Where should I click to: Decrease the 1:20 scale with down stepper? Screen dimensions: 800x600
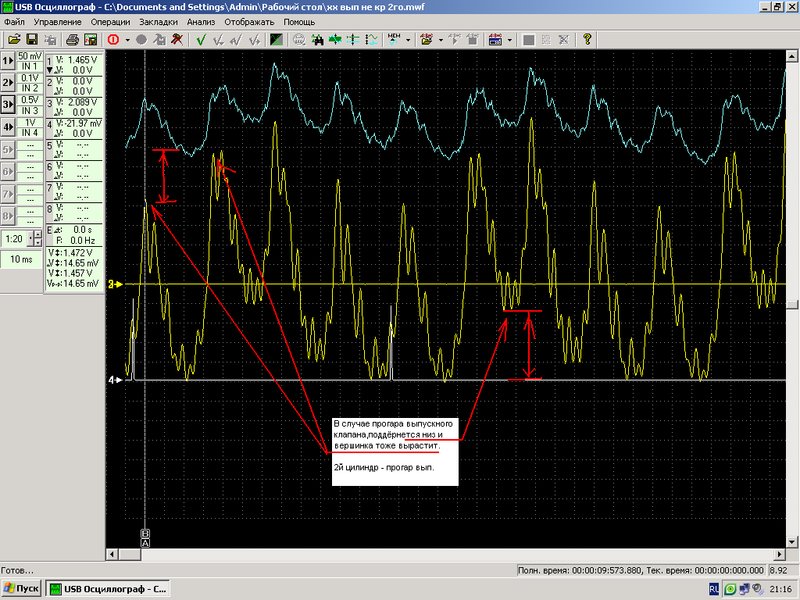pos(37,243)
